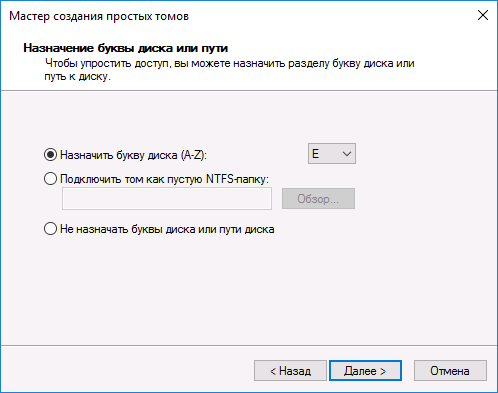Close the wizard with the X icon
The height and width of the screenshot is (393, 498).
point(483,15)
